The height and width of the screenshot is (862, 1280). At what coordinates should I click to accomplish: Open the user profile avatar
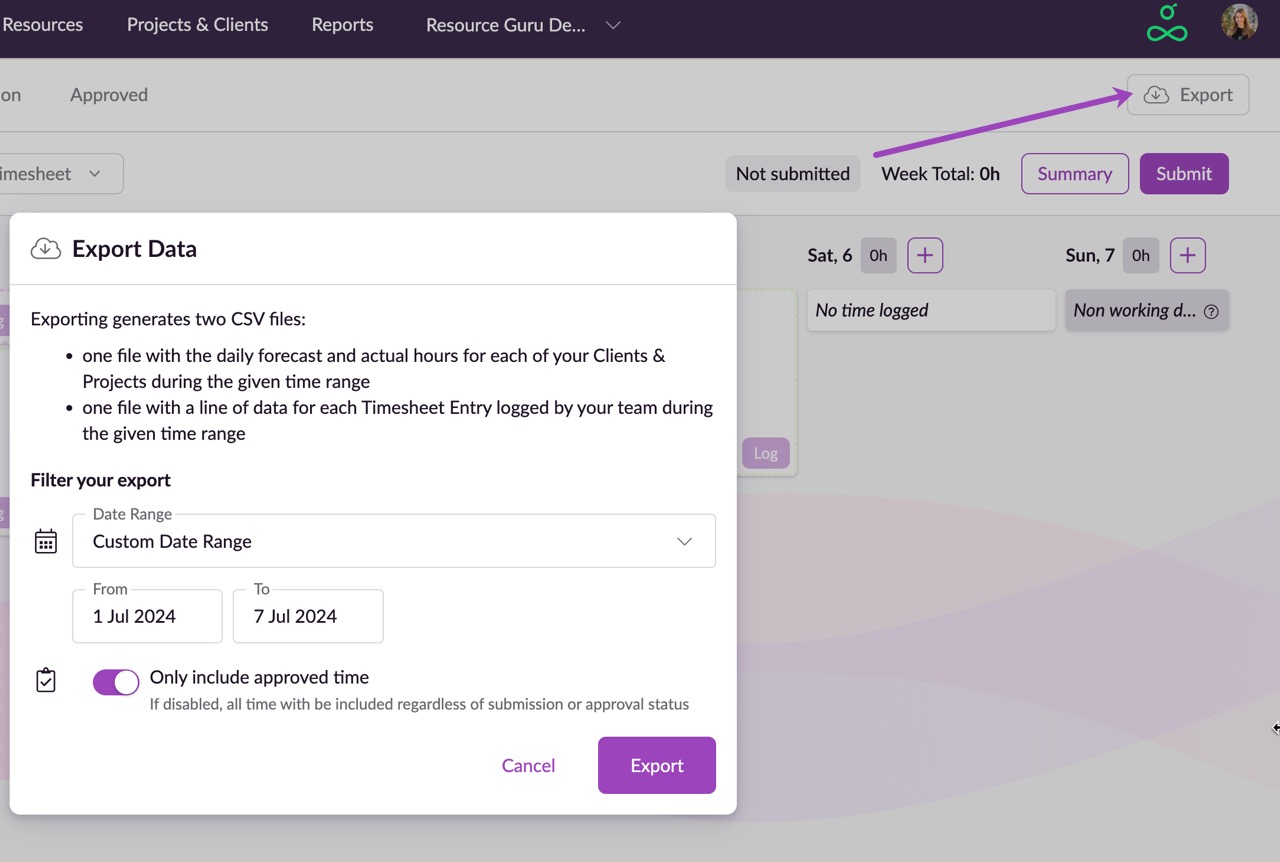1239,22
